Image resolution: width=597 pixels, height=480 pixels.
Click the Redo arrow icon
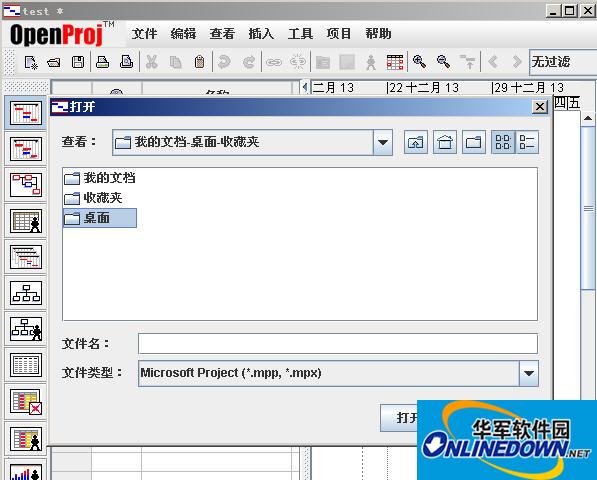click(x=249, y=62)
